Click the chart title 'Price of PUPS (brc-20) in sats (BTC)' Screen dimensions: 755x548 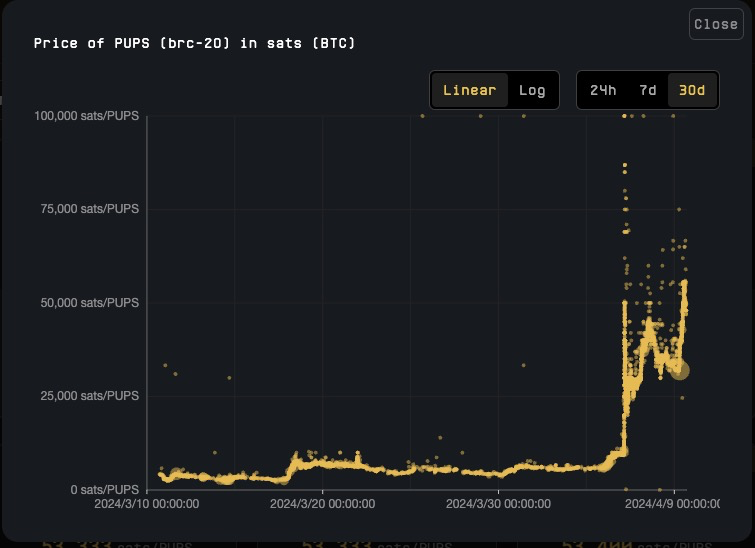pyautogui.click(x=195, y=43)
